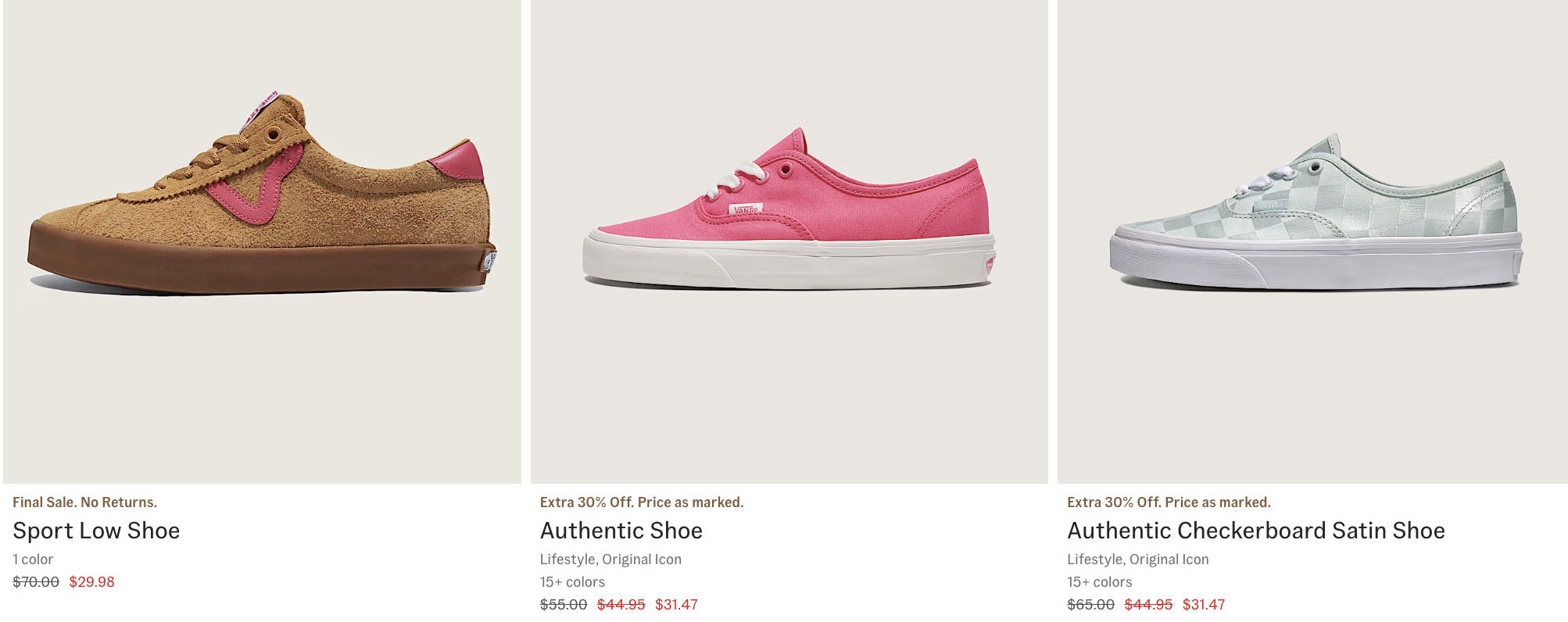
Task: Click '15+ colors' under Checkerboard Satin Shoe
Action: pos(1099,582)
